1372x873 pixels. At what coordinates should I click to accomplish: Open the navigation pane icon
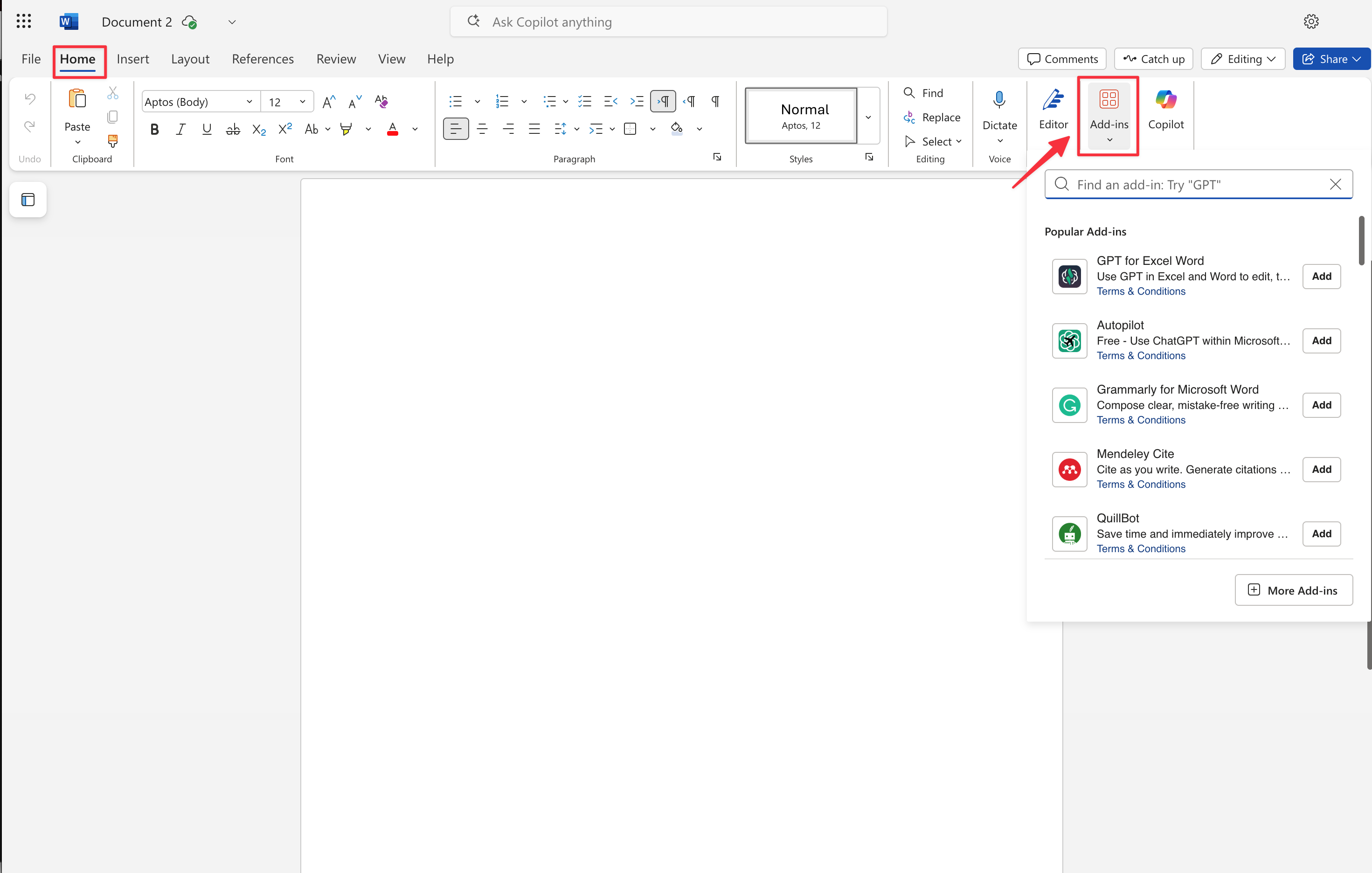(x=28, y=200)
